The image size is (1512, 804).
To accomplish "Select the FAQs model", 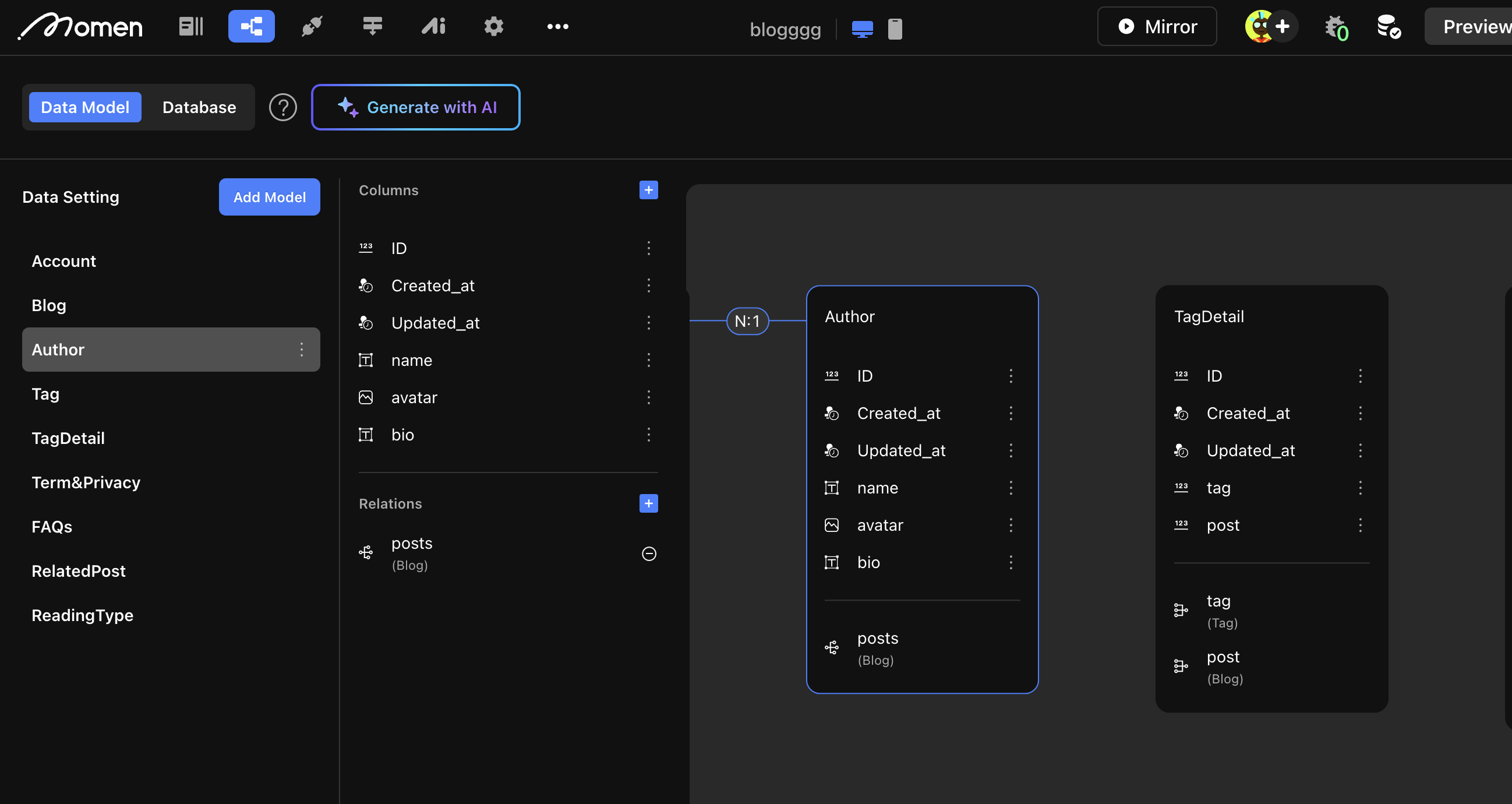I will (x=171, y=527).
